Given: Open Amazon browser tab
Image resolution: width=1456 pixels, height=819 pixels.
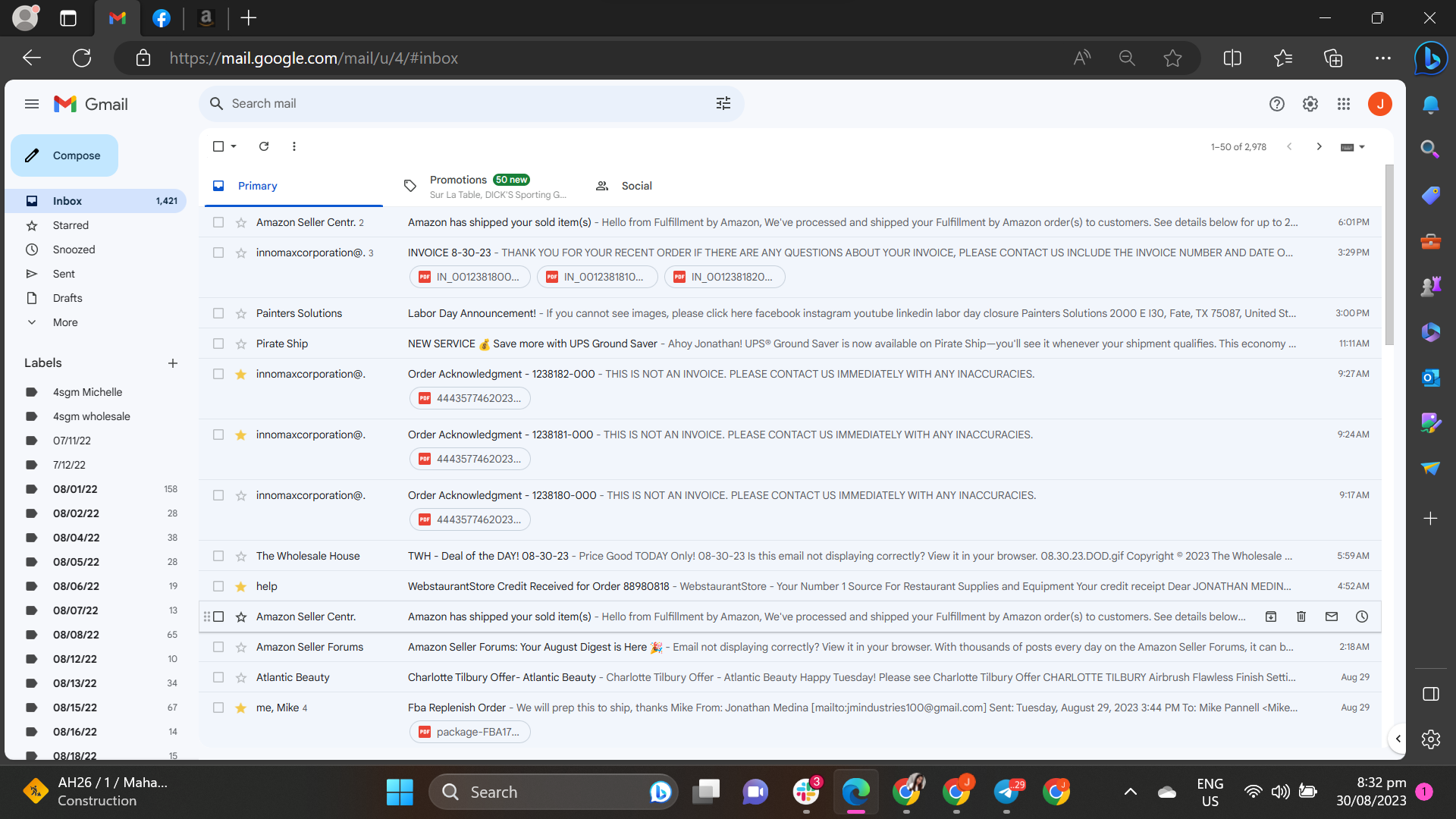Looking at the screenshot, I should click(x=206, y=18).
